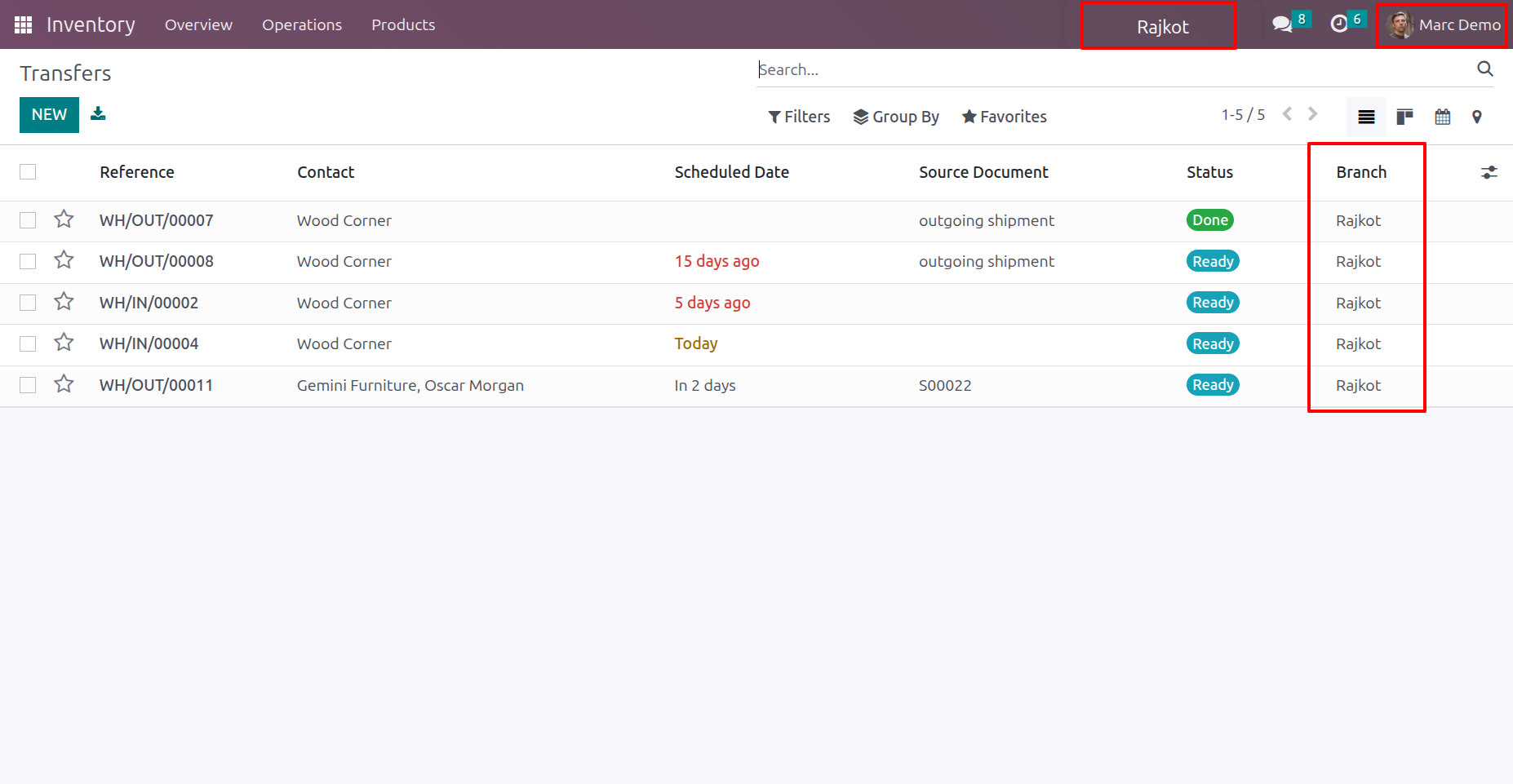This screenshot has width=1513, height=784.
Task: Sort by Reference column header
Action: 137,172
